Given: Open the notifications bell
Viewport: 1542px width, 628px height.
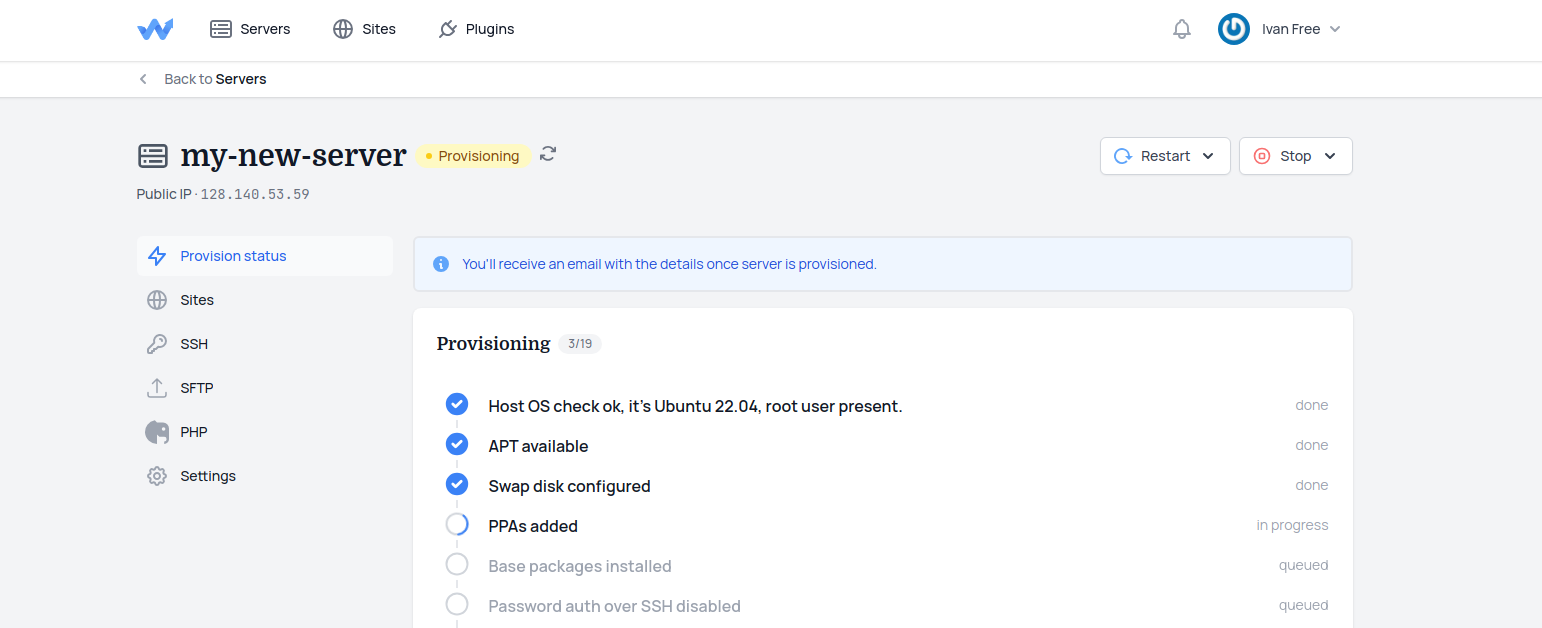Looking at the screenshot, I should tap(1182, 29).
